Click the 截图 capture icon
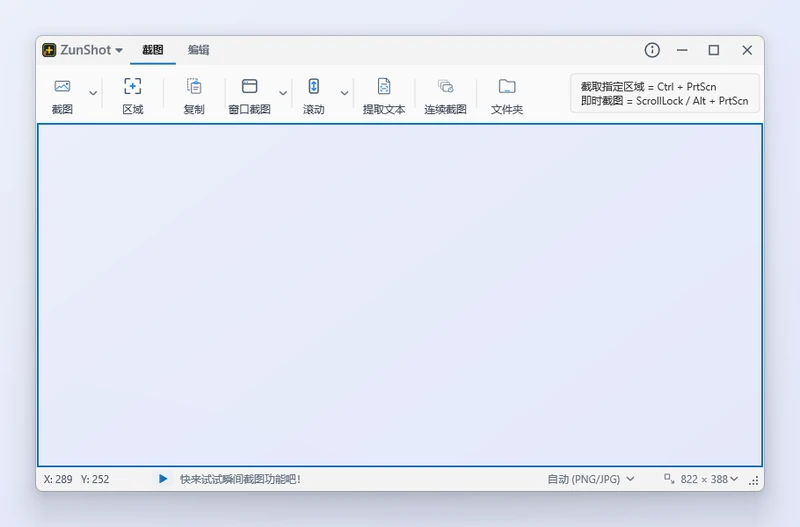Image resolution: width=800 pixels, height=527 pixels. (62, 87)
